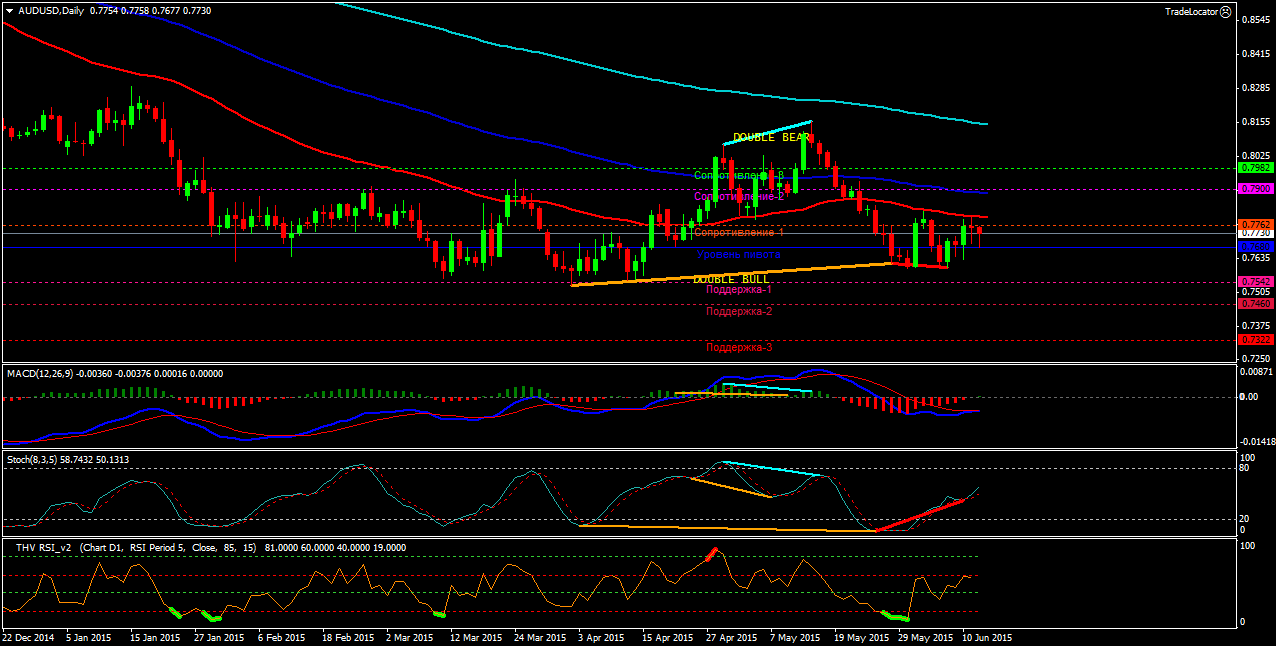
Task: Open one-click trading arrow beside AUDUSD,Daily
Action: coord(10,10)
